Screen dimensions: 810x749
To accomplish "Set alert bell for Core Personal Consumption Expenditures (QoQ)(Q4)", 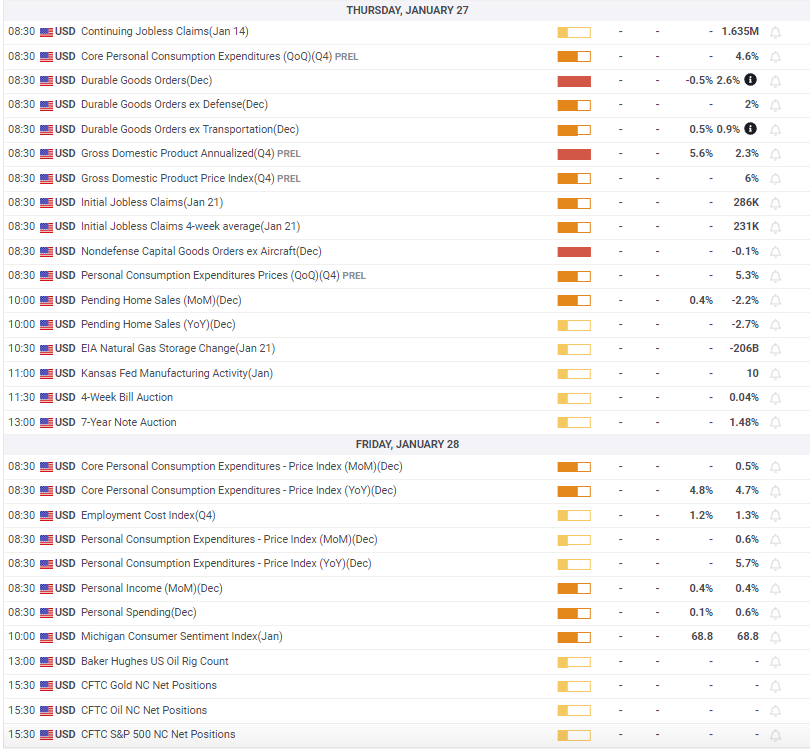I will click(775, 57).
